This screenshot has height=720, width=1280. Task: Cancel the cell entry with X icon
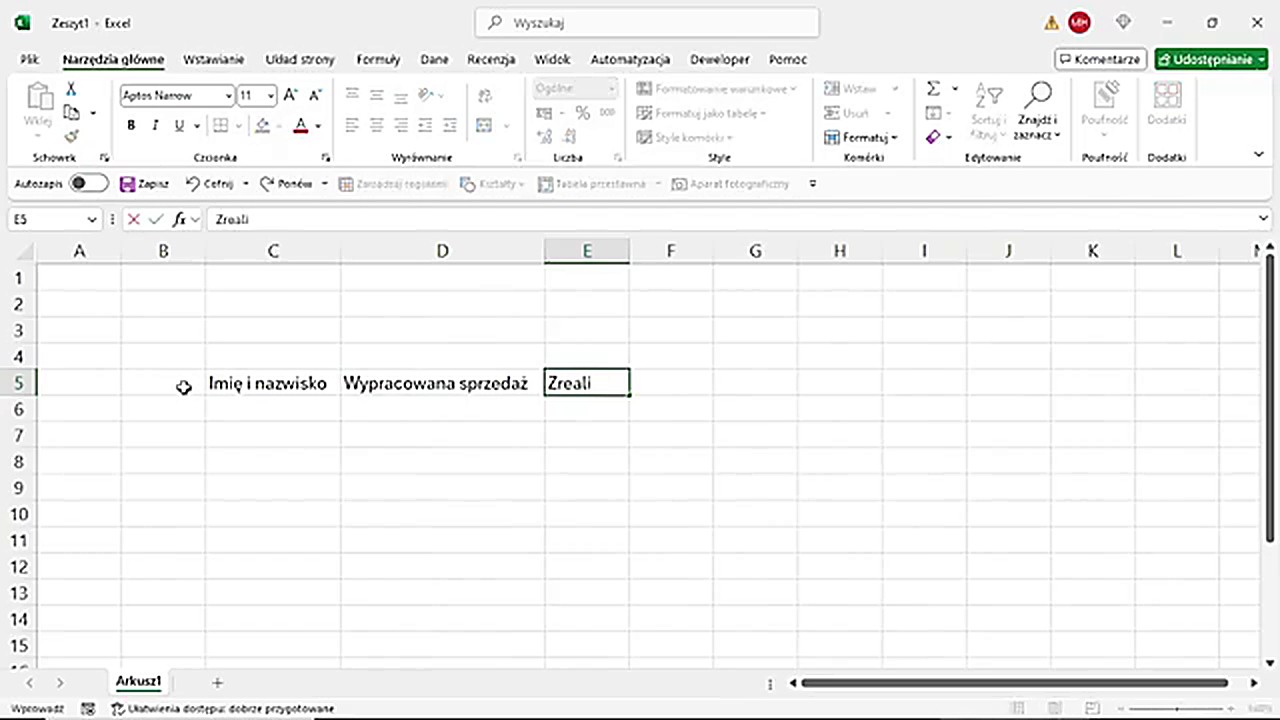[133, 219]
